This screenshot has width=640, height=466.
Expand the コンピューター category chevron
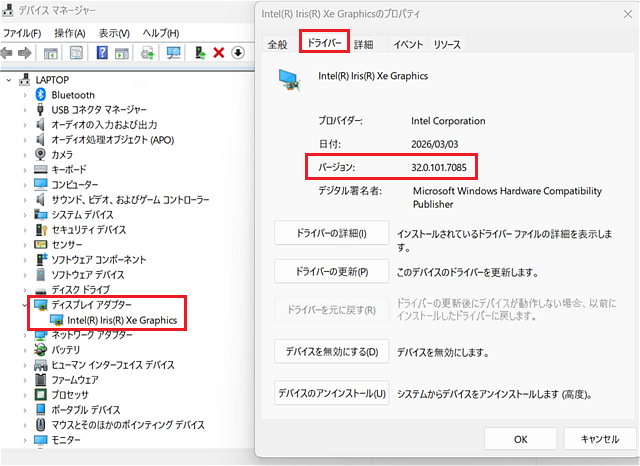[x=25, y=185]
